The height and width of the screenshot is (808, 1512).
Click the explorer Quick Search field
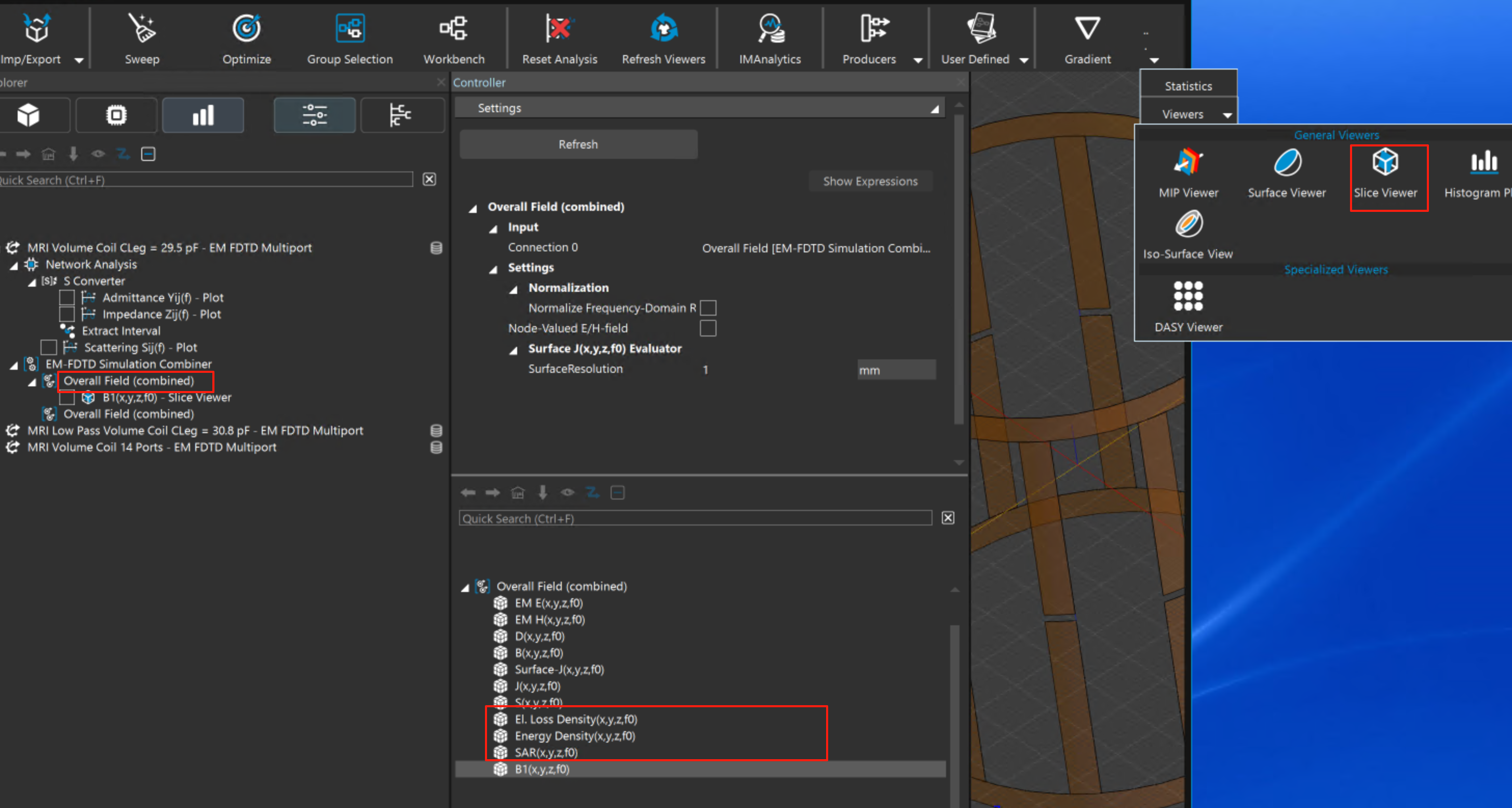[206, 180]
